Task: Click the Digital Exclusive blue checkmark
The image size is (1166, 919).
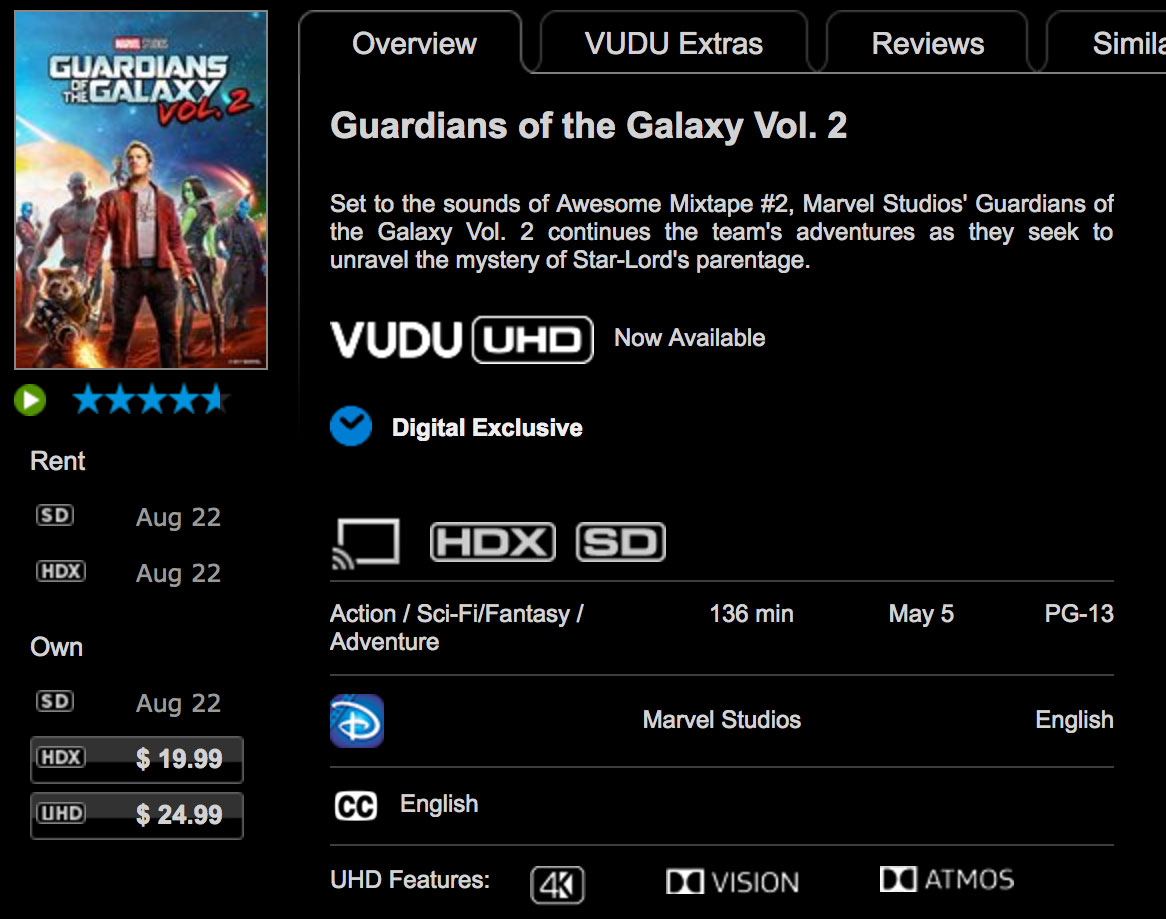Action: [x=351, y=426]
